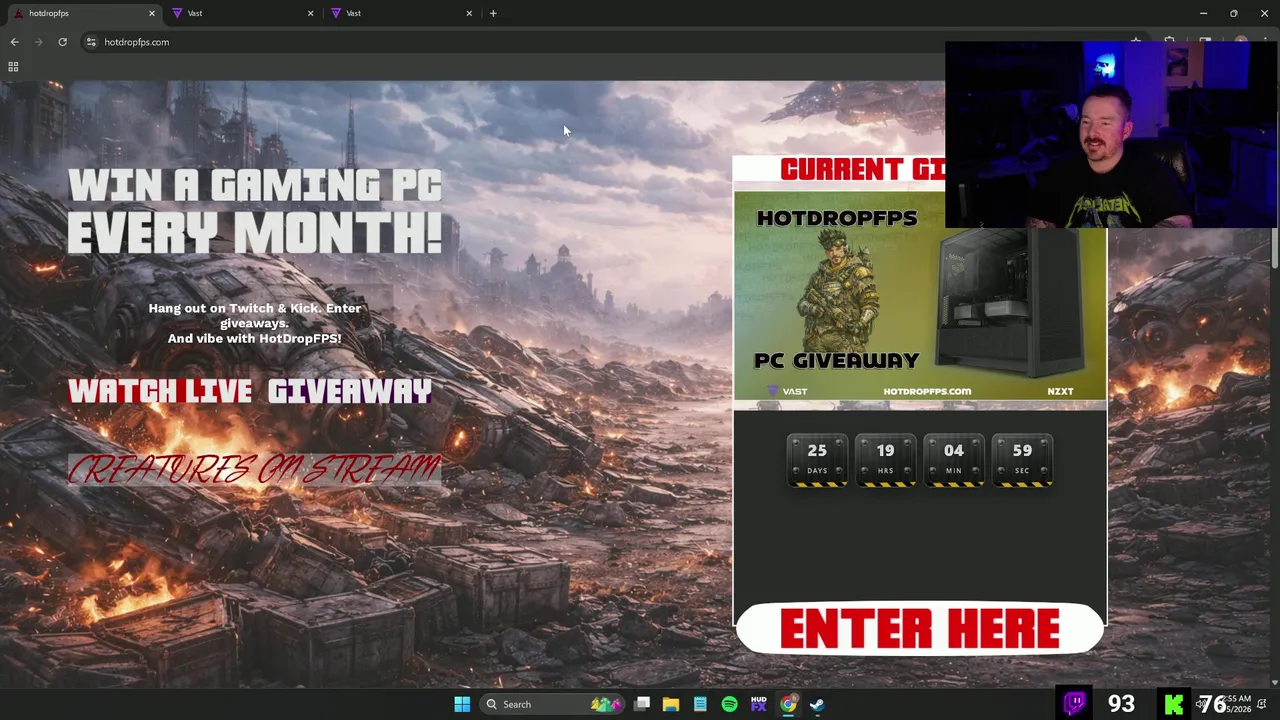The image size is (1280, 720).
Task: Click the 19 HRS countdown tile
Action: pyautogui.click(x=885, y=460)
